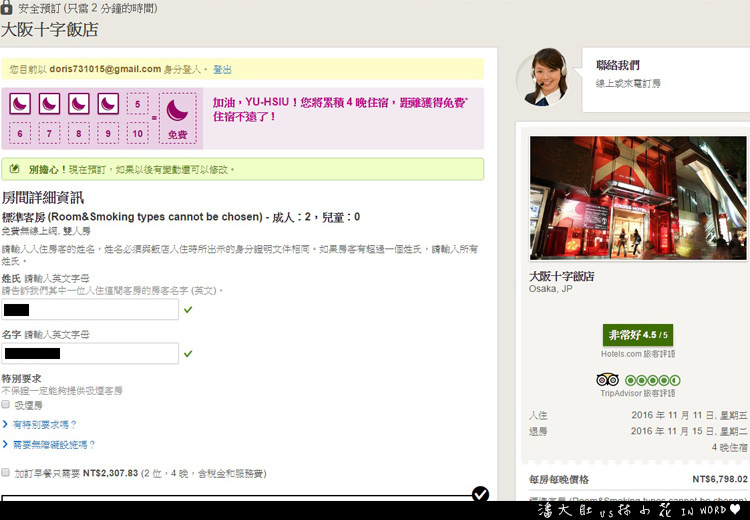Click TripAdvisor 旅客評語 reviews link
This screenshot has height=520, width=750.
[x=638, y=393]
